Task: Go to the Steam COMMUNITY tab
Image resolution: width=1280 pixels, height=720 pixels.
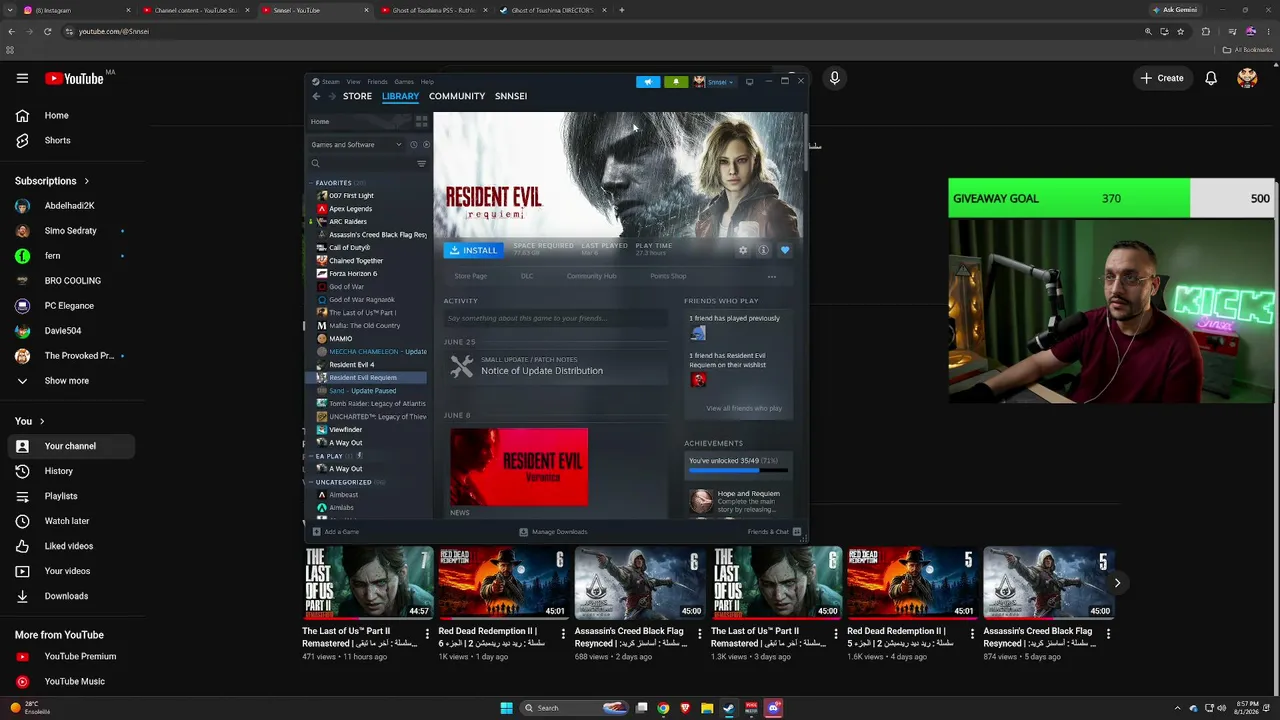Action: (x=457, y=96)
